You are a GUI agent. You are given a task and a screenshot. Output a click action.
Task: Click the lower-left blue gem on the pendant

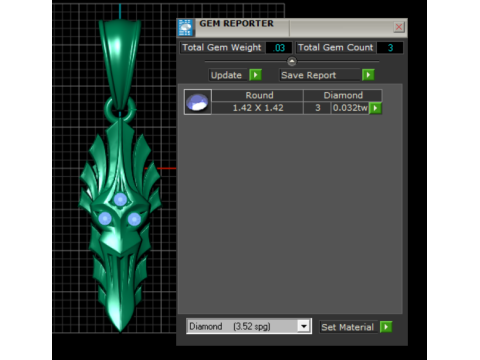pyautogui.click(x=105, y=219)
